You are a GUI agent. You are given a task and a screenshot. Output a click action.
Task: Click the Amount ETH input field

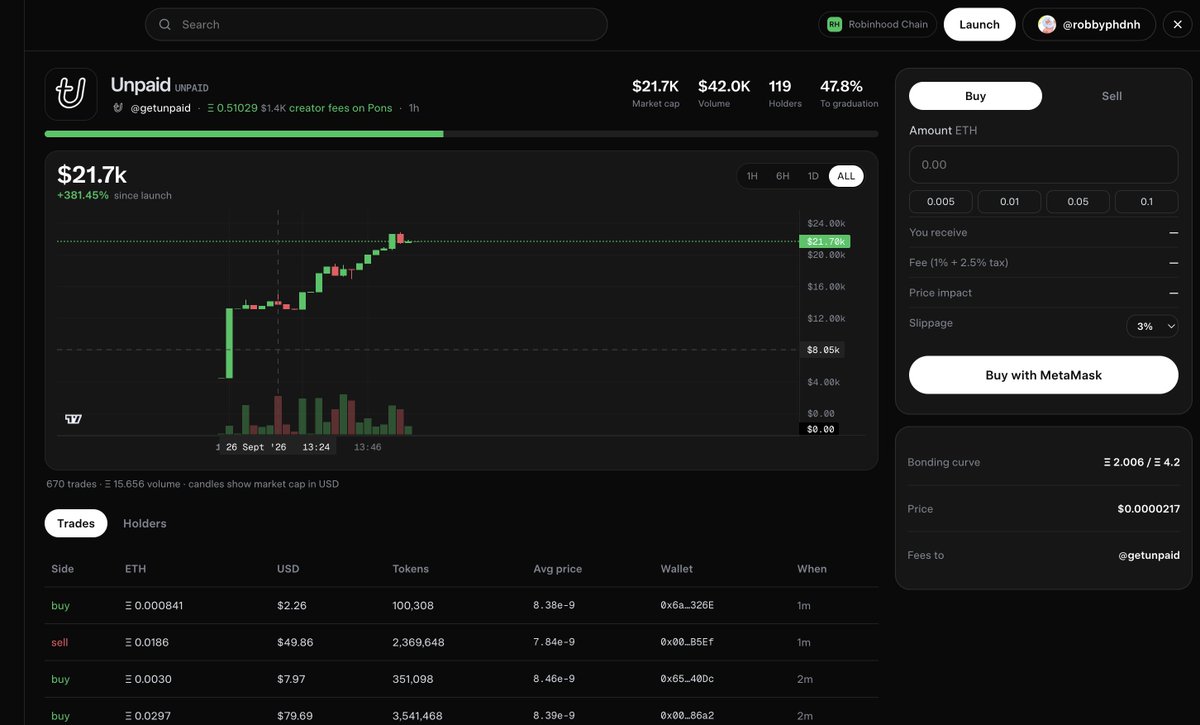pyautogui.click(x=1043, y=164)
